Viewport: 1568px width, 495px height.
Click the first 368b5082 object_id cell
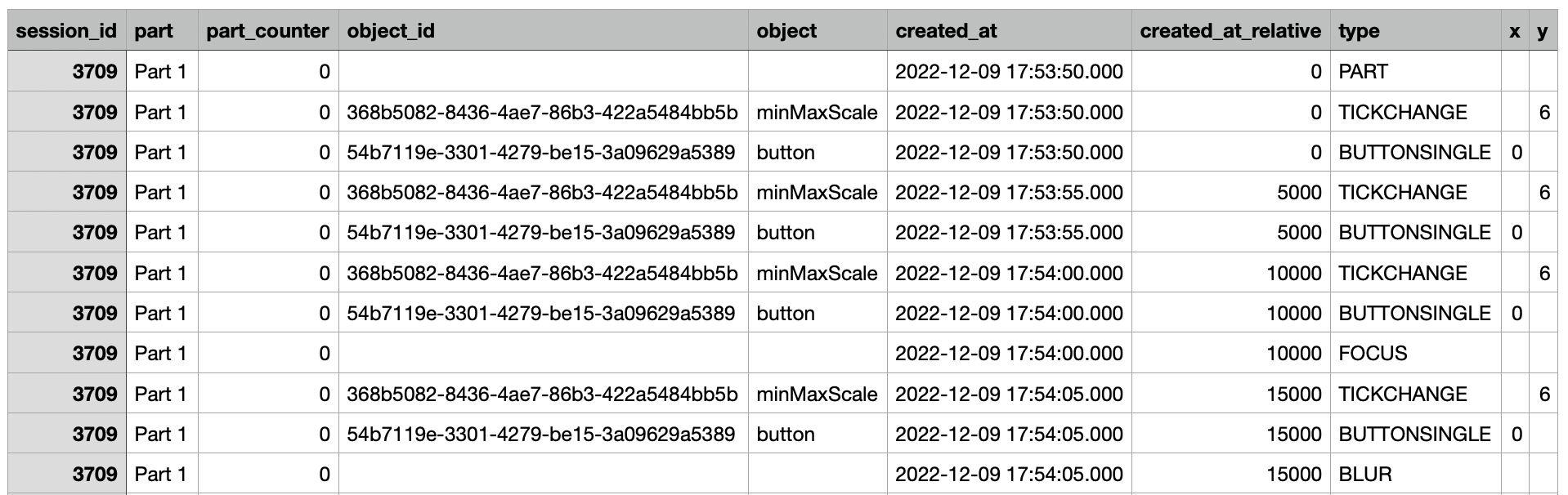[x=544, y=112]
